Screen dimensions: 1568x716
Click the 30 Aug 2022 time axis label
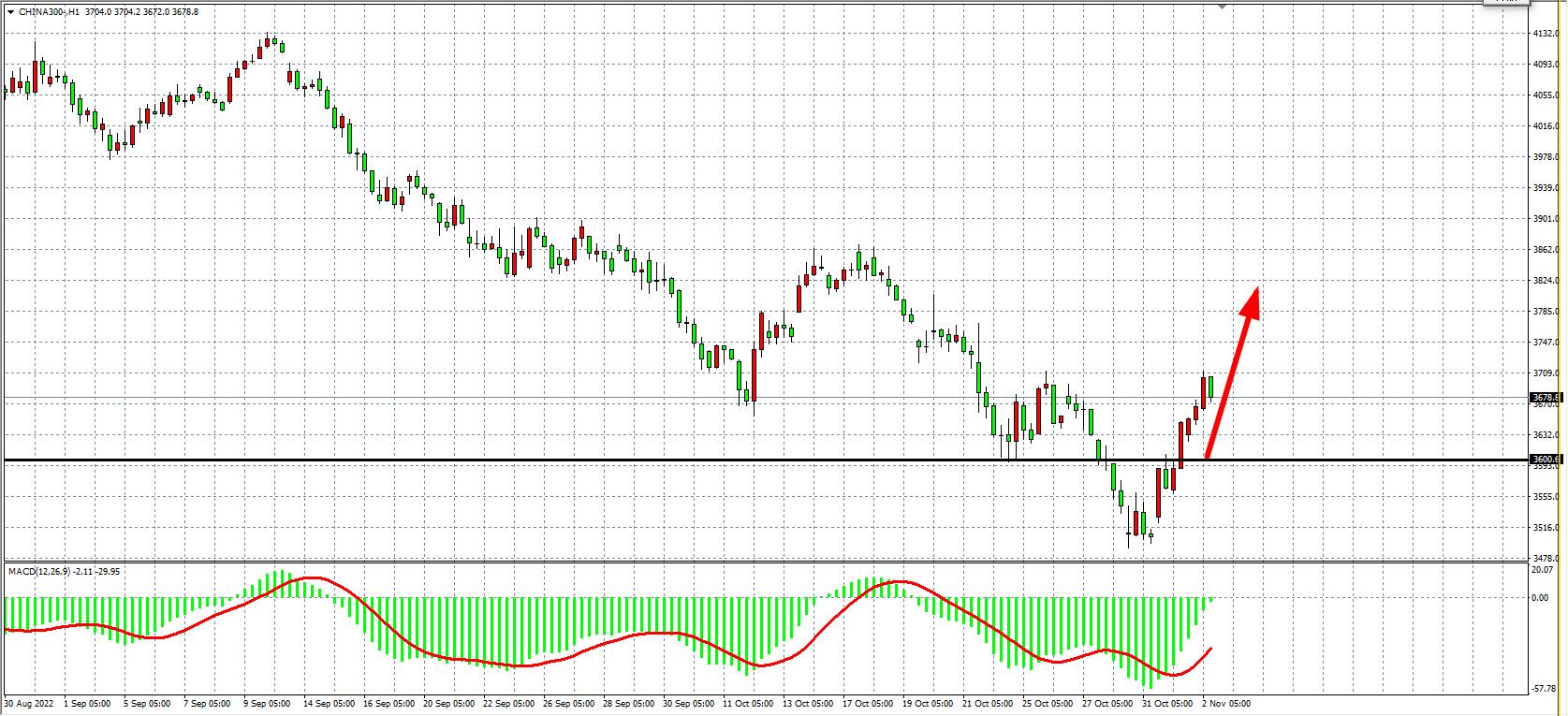tap(30, 703)
